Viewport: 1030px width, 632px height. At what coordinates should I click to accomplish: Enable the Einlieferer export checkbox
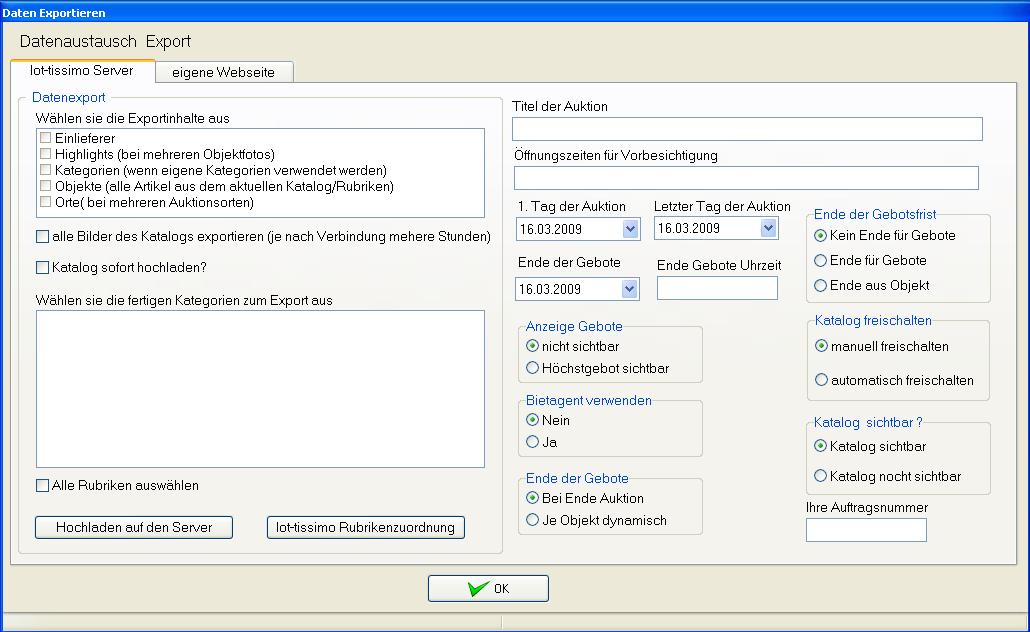coord(46,138)
